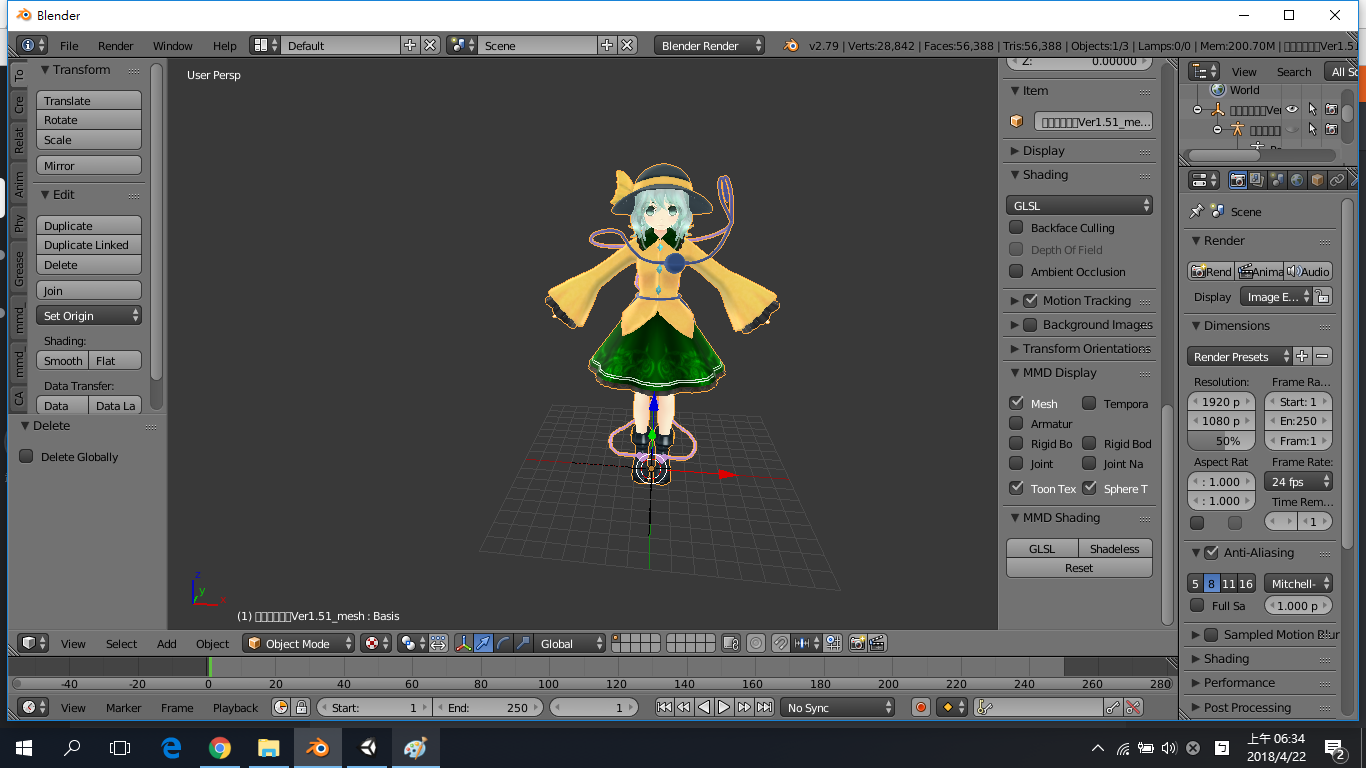Click the pin icon beside Scene
The image size is (1366, 768).
point(1196,211)
